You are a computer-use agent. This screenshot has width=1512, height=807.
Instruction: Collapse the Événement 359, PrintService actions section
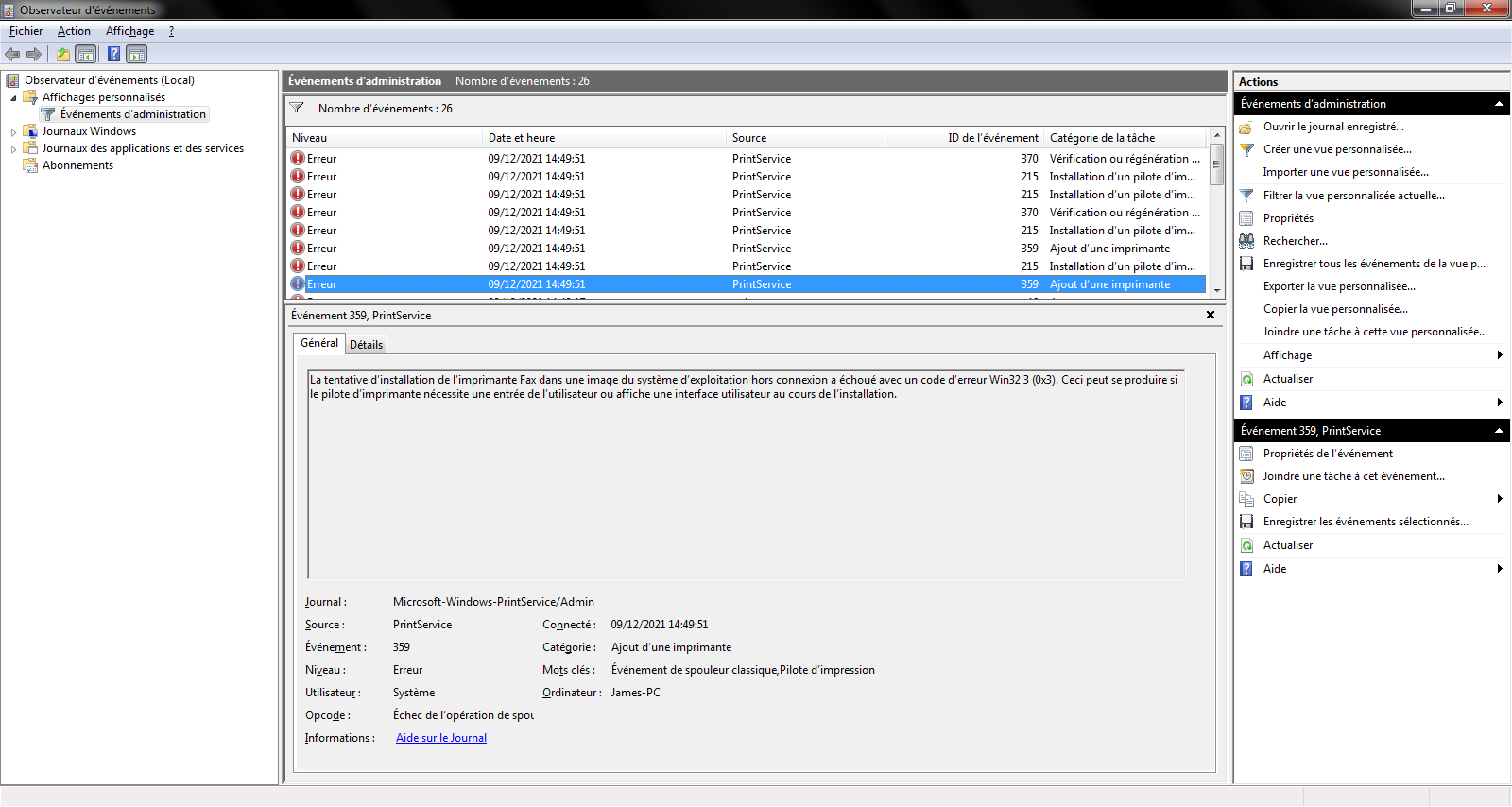click(1499, 431)
